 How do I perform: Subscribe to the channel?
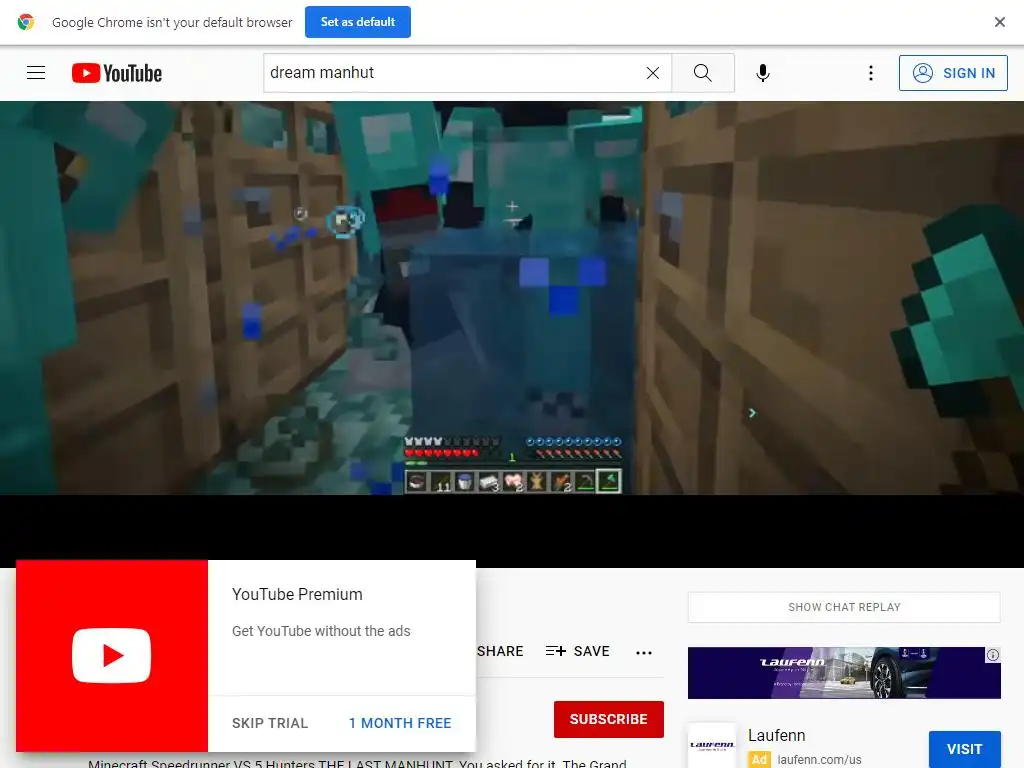click(609, 719)
